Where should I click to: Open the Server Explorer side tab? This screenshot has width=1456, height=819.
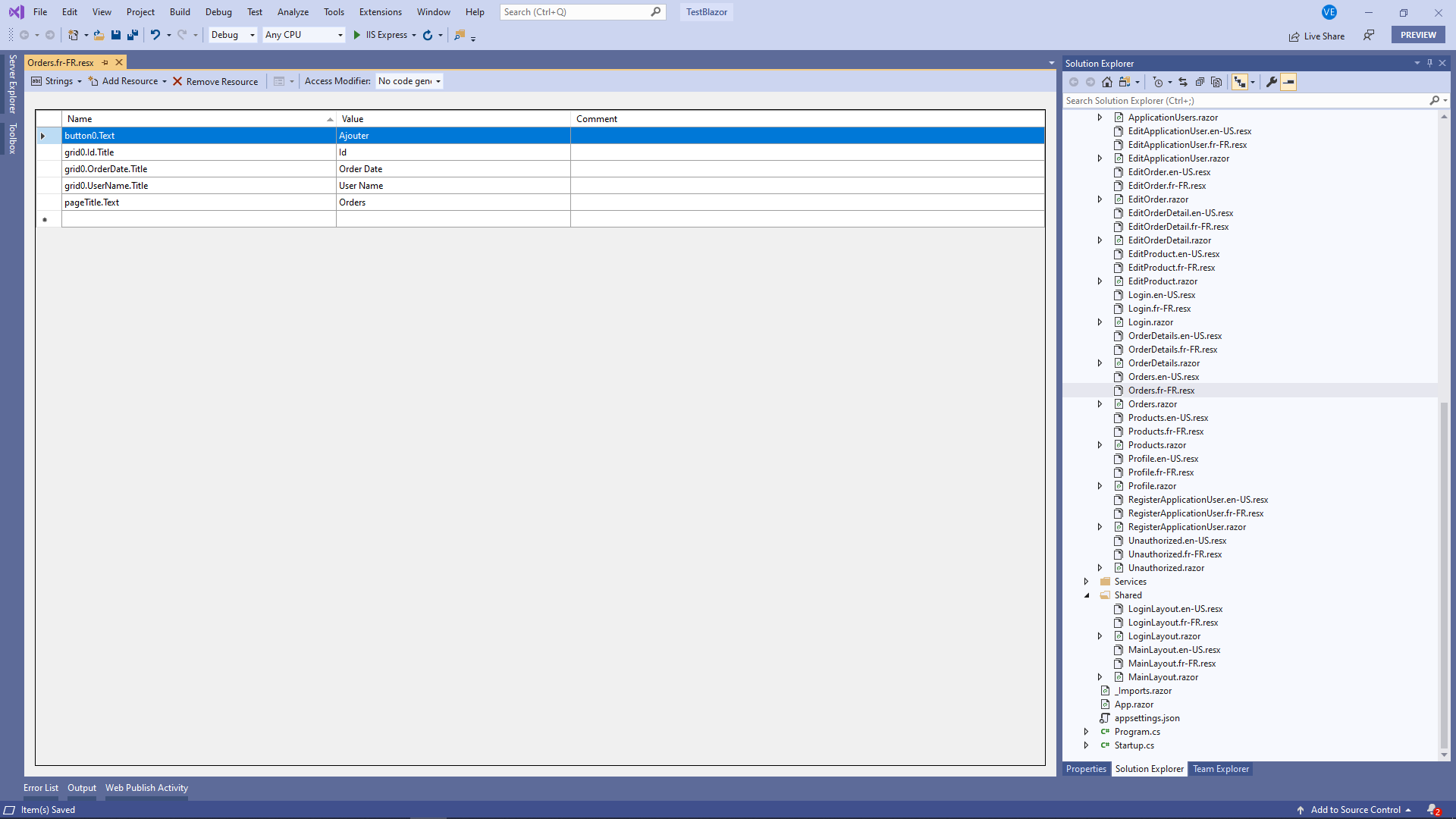(12, 83)
